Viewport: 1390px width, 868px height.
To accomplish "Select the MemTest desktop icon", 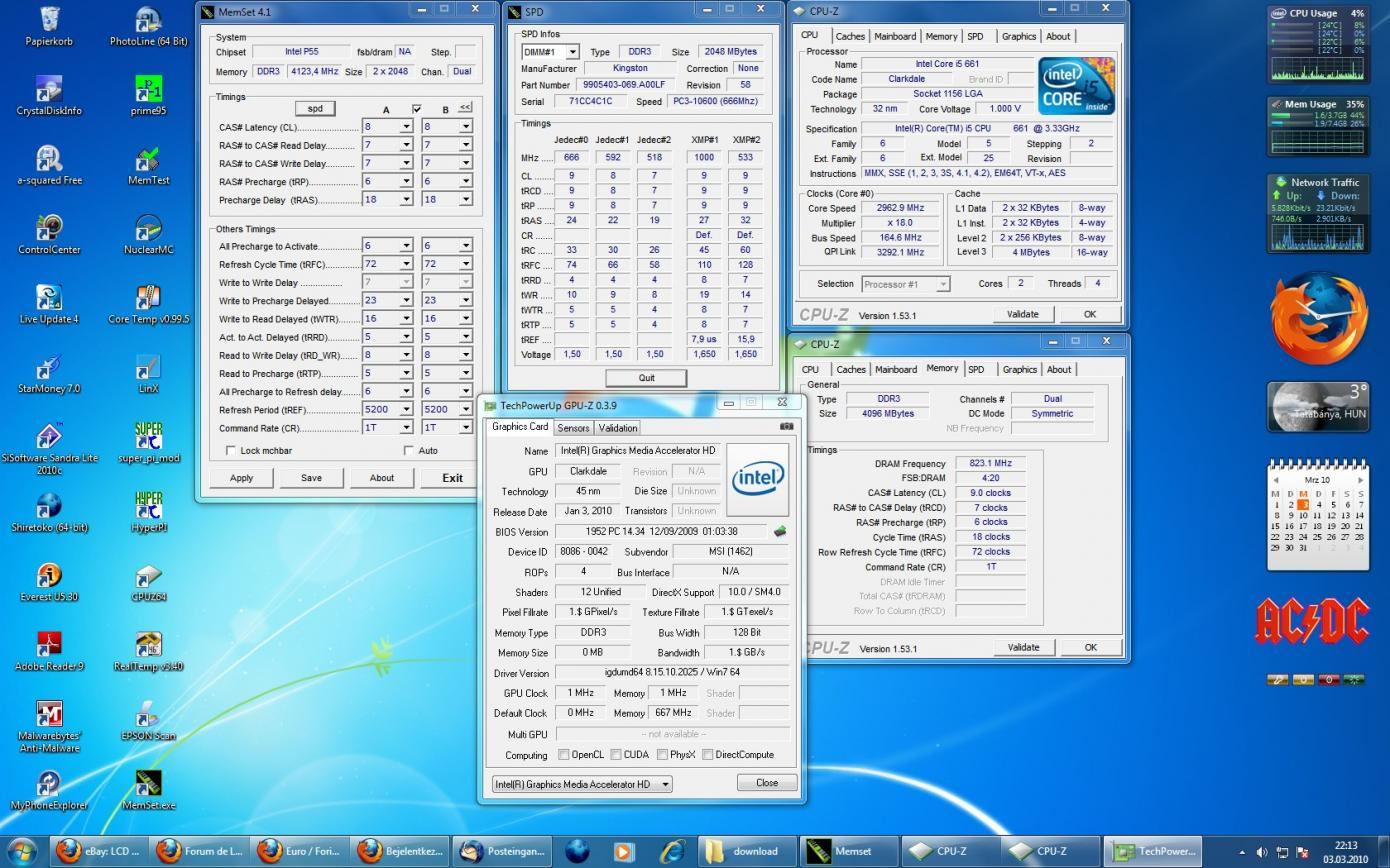I will click(148, 165).
